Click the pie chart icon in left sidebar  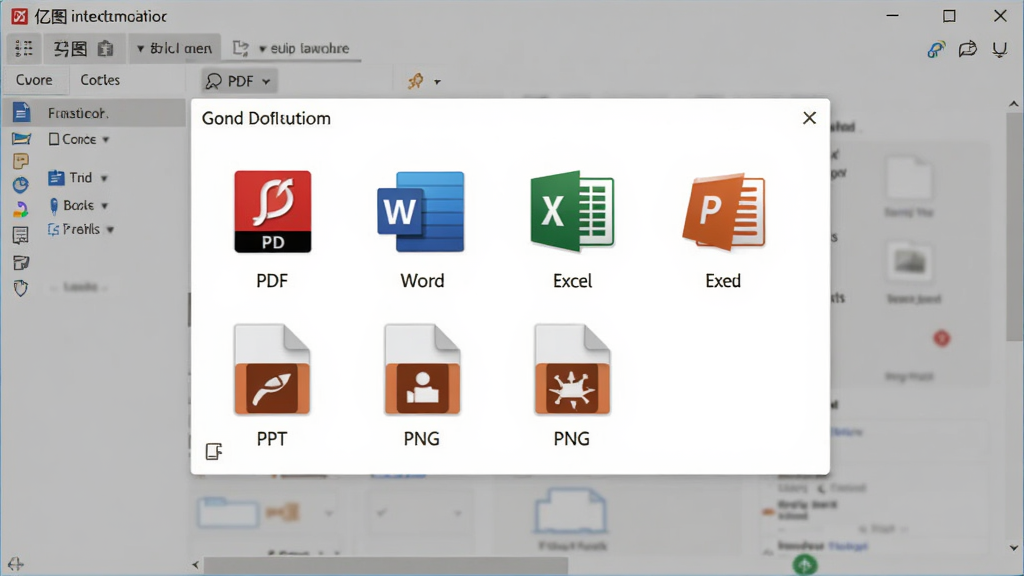tap(21, 185)
